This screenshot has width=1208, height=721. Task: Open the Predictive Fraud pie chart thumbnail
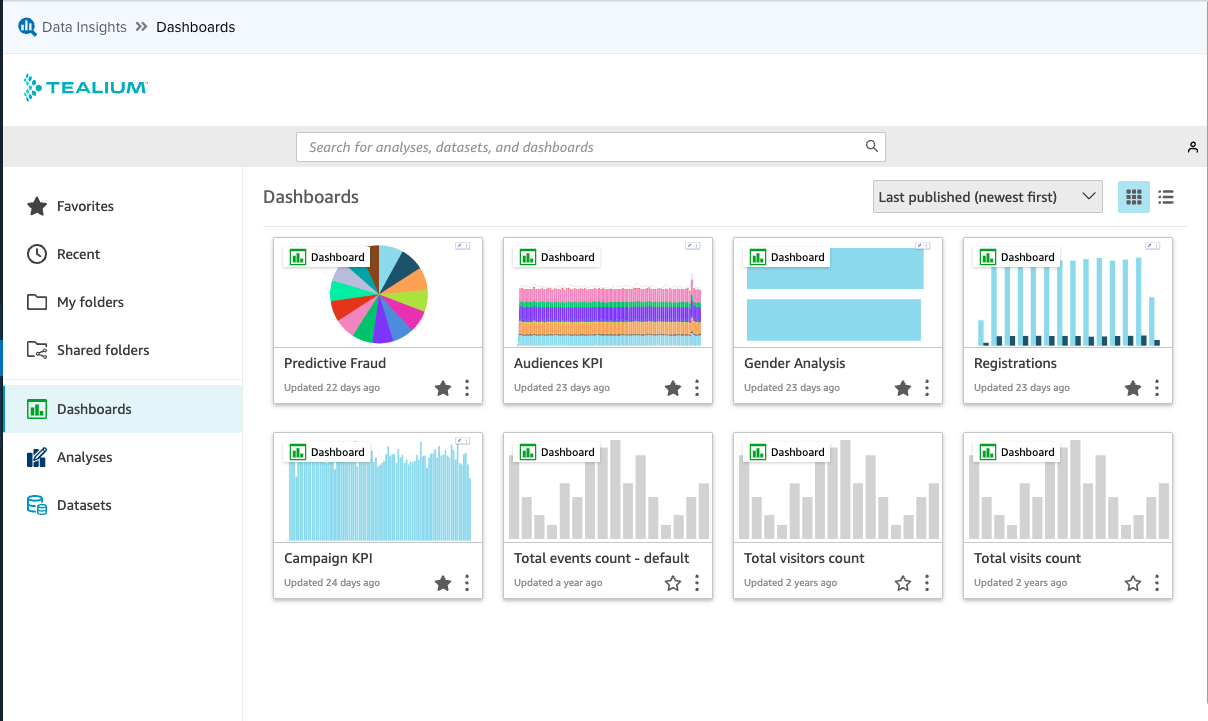[x=378, y=293]
